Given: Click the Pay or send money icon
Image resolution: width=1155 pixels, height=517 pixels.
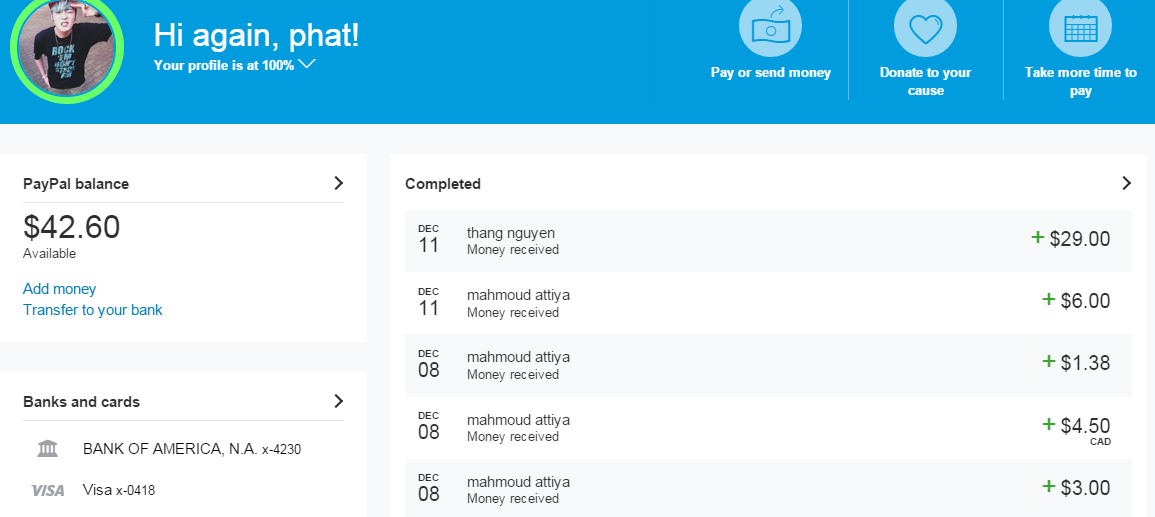Looking at the screenshot, I should (770, 27).
